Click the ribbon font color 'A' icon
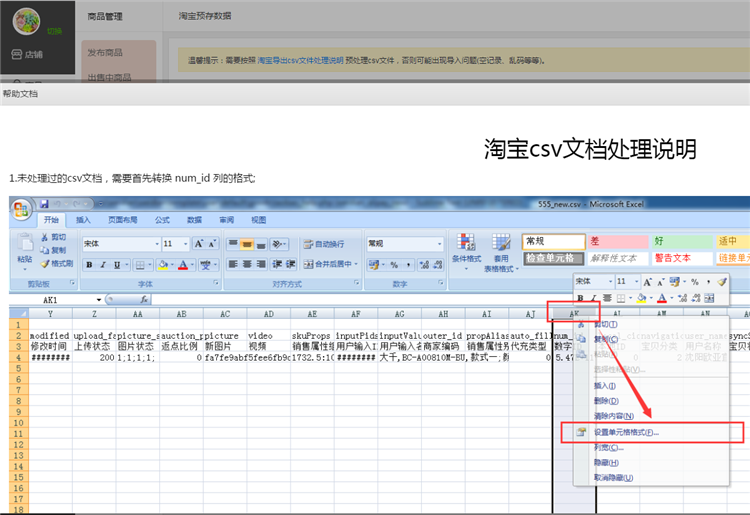The width and height of the screenshot is (750, 515). tap(182, 265)
